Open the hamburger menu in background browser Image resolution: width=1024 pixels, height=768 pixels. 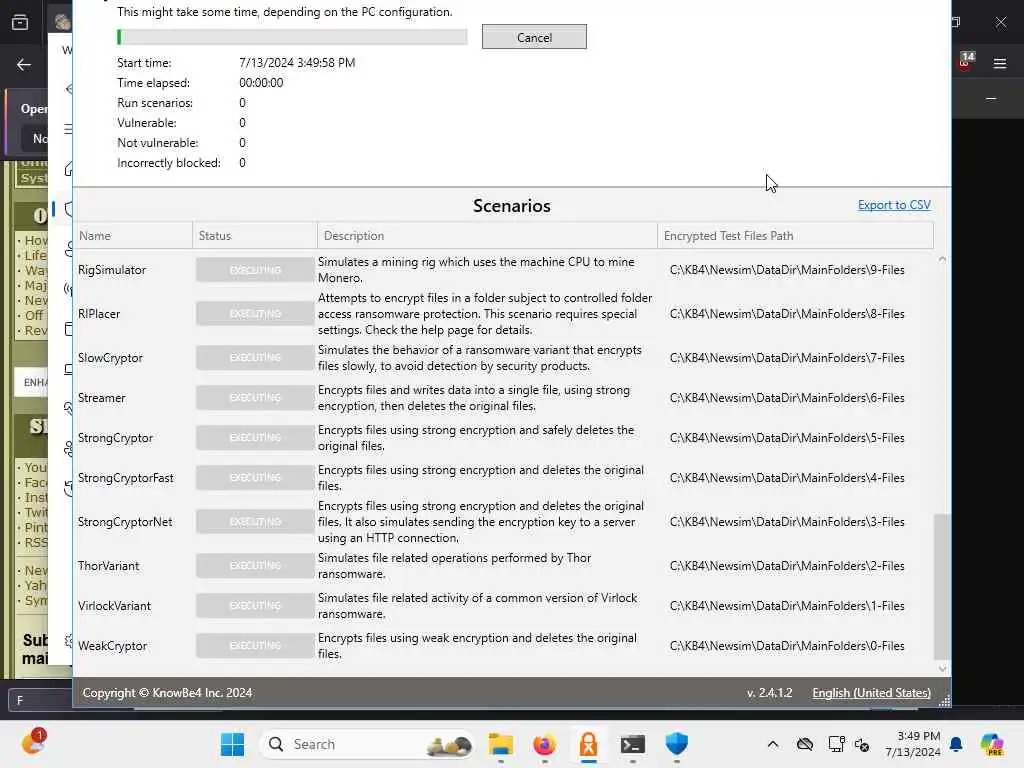click(x=999, y=63)
